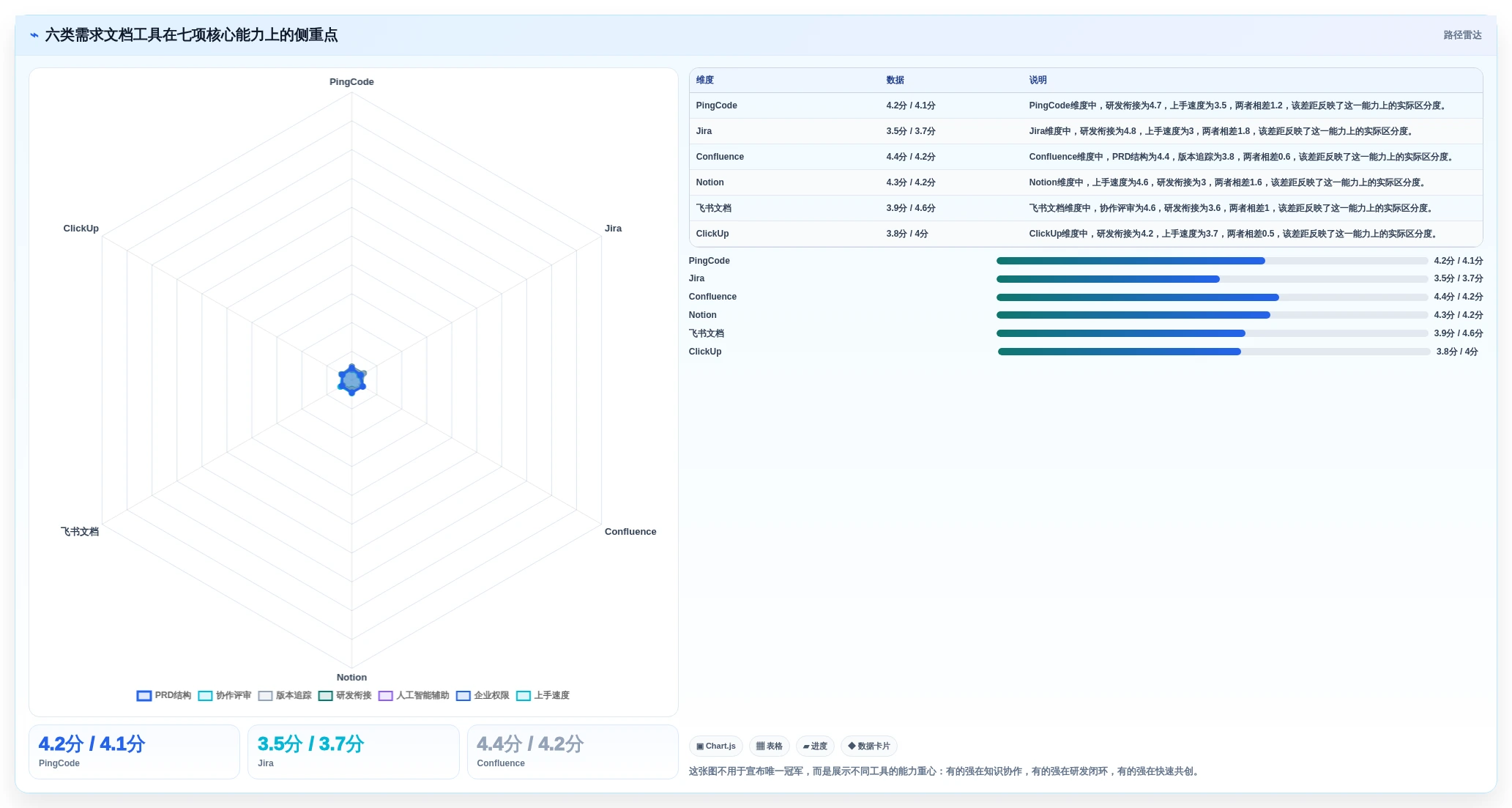This screenshot has width=1512, height=808.
Task: Hide the 协作评审 dataset via legend
Action: pyautogui.click(x=225, y=695)
